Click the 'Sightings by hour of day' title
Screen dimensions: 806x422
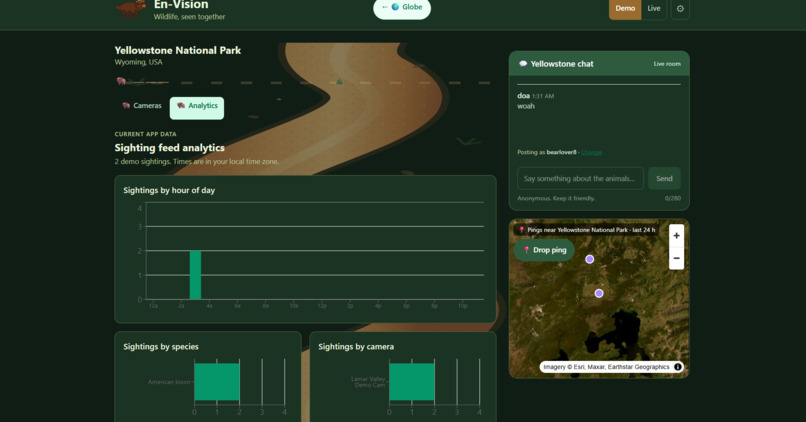(x=169, y=190)
